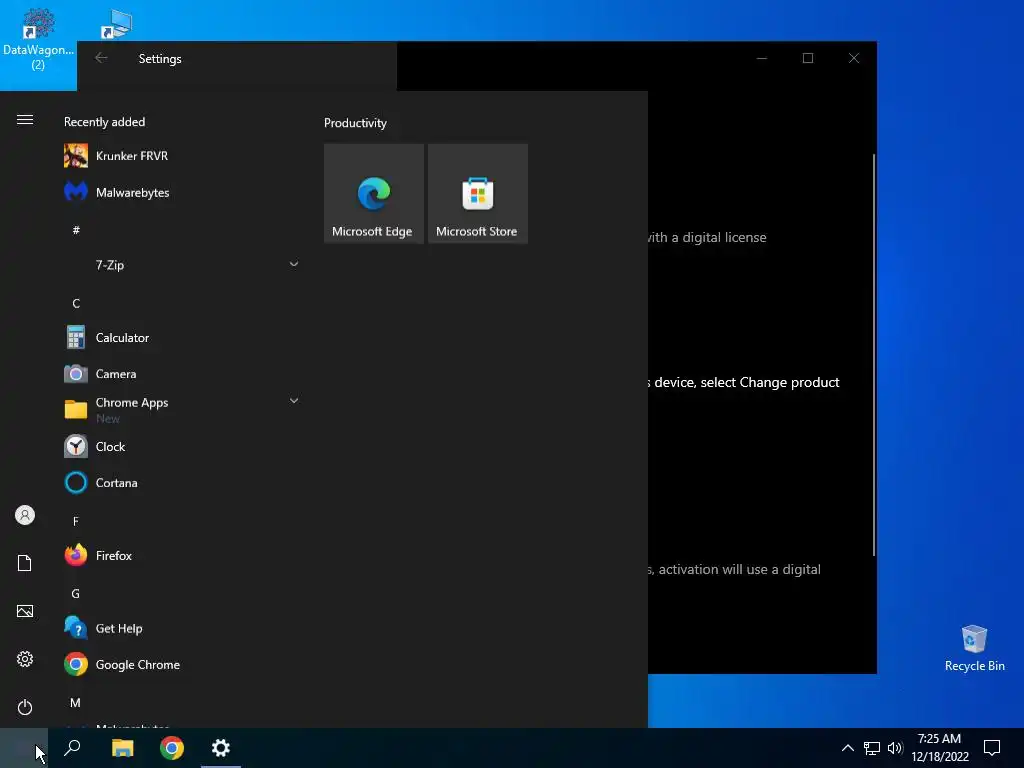Switch to Settings app on taskbar
1024x768 pixels.
(x=221, y=748)
